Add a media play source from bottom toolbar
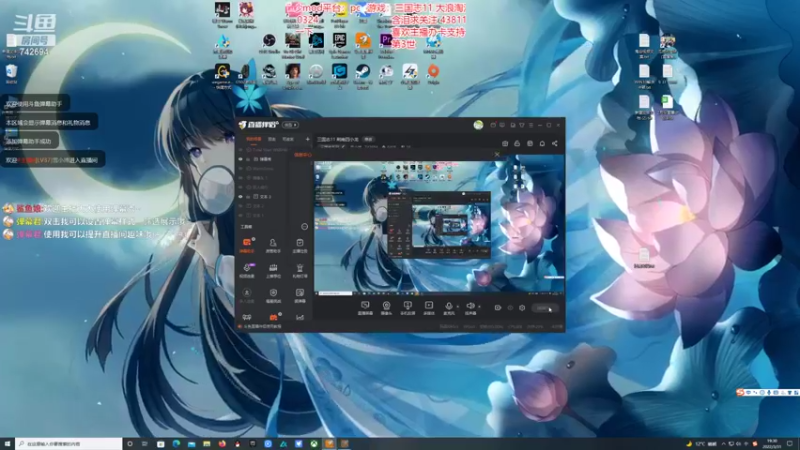 point(429,308)
